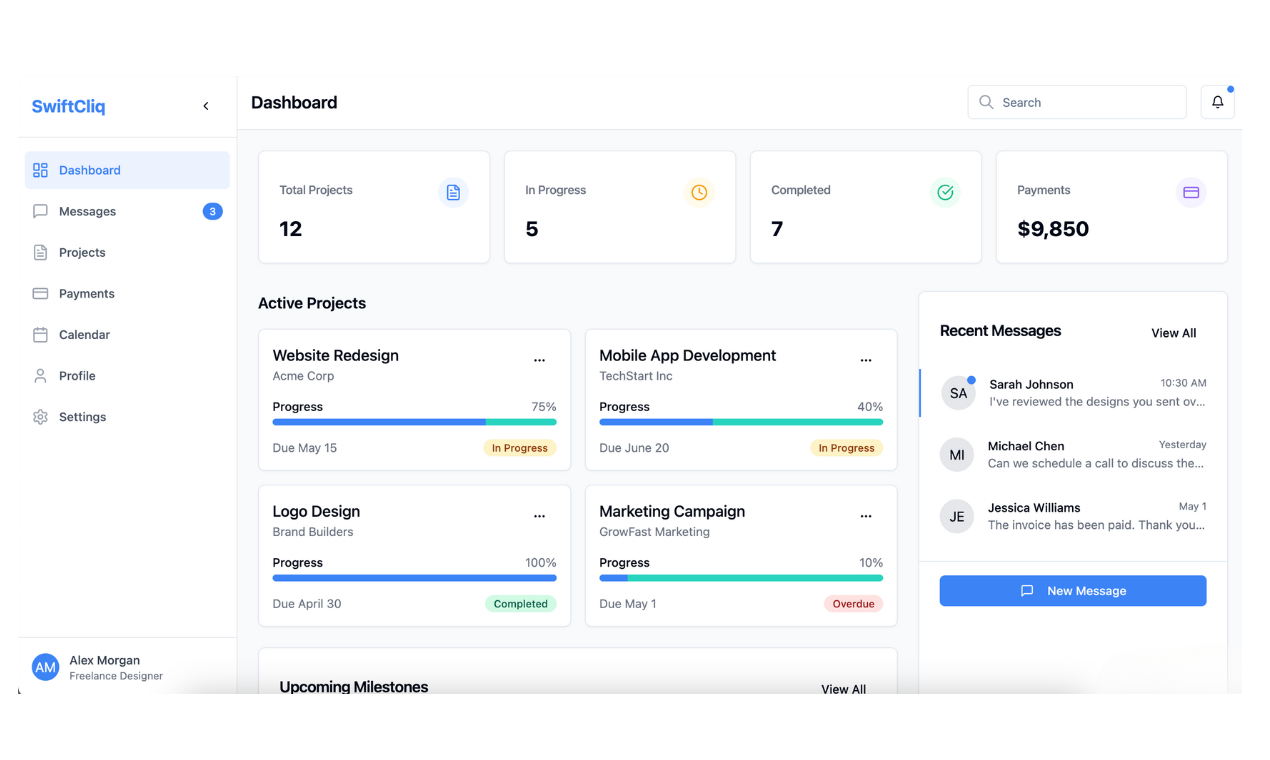Click the Acme Corp client name

coord(303,376)
